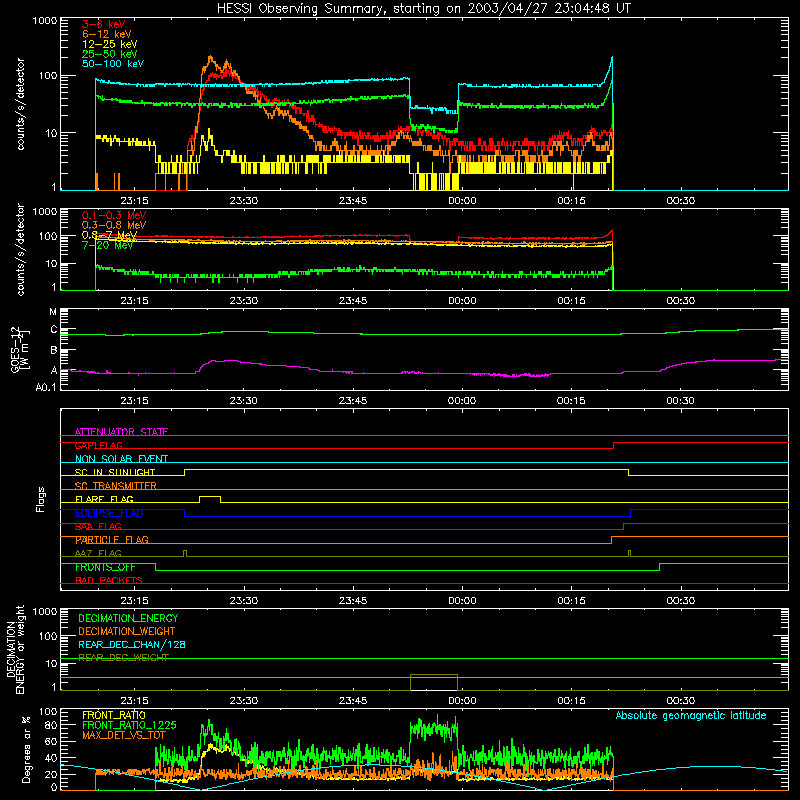Click the DECIMATION_WEIGHT legend label
The image size is (800, 800).
point(127,631)
